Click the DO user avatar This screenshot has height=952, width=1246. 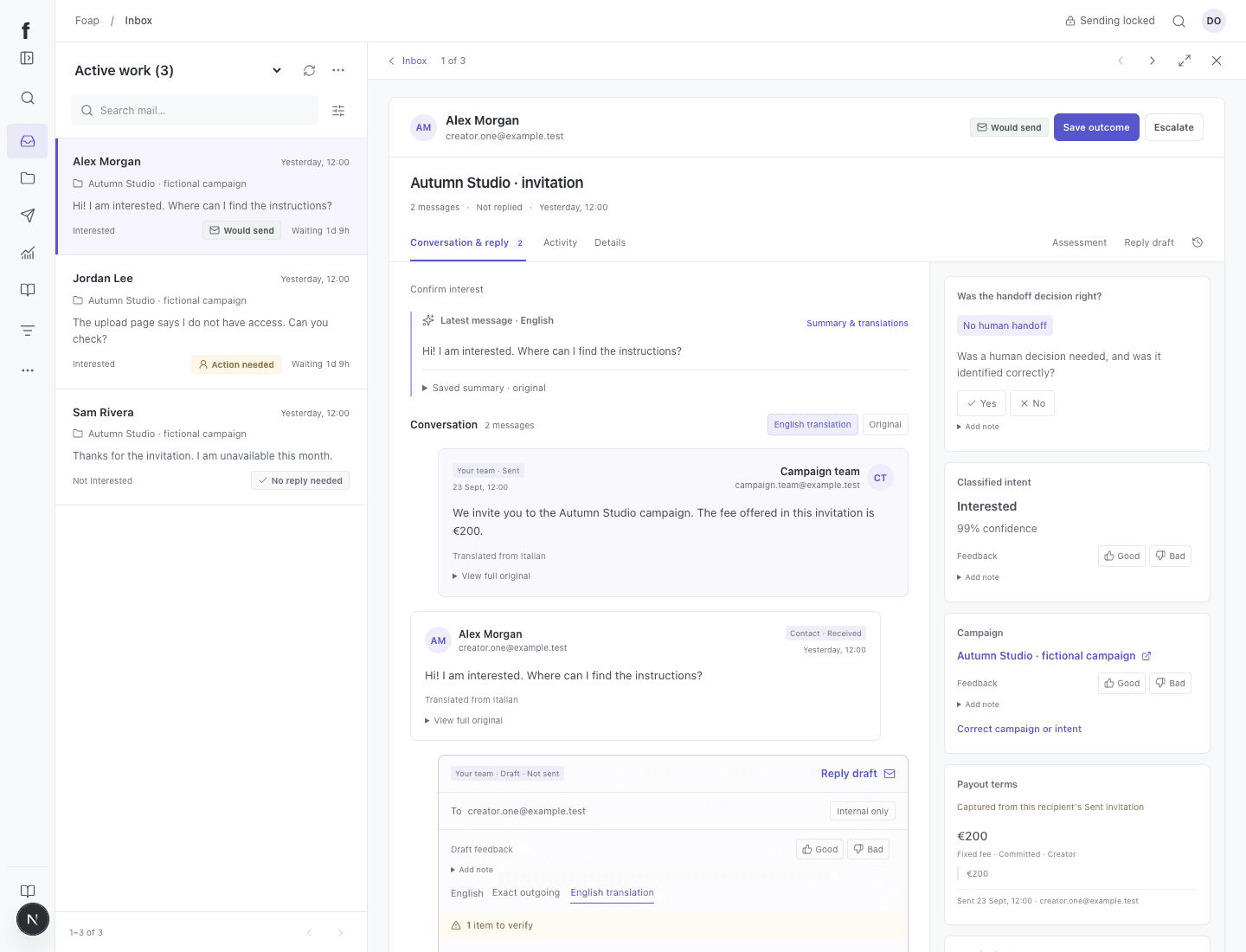point(1214,21)
